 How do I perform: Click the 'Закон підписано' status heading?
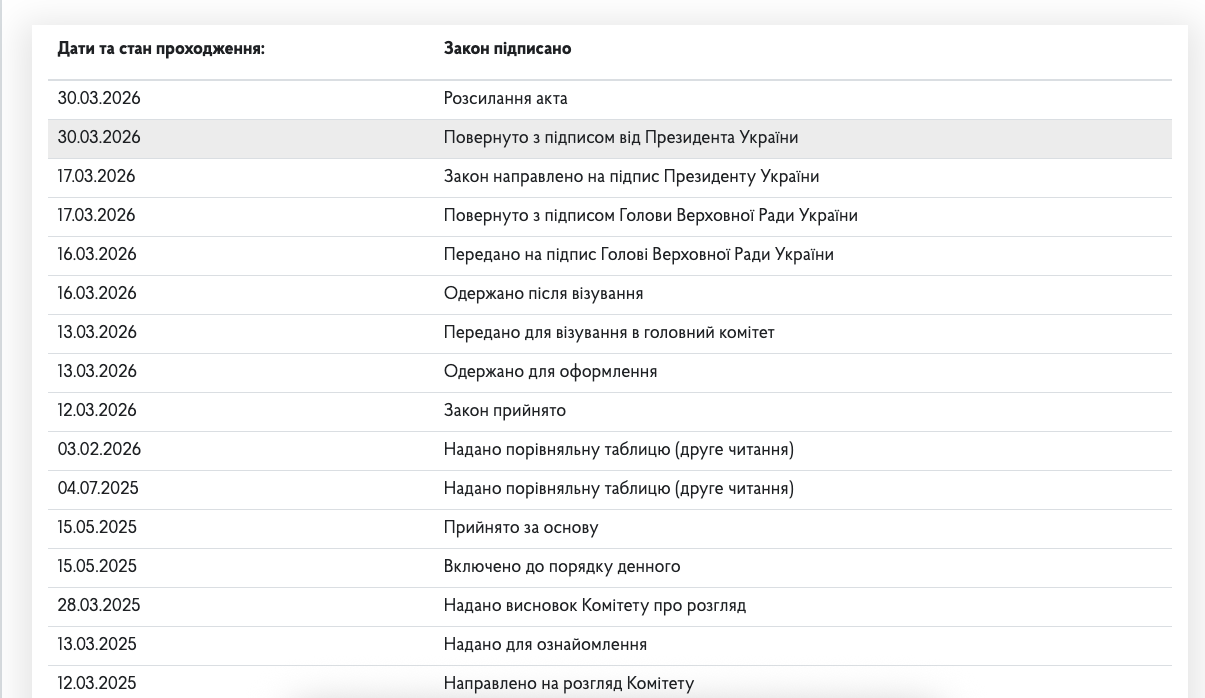click(x=507, y=49)
